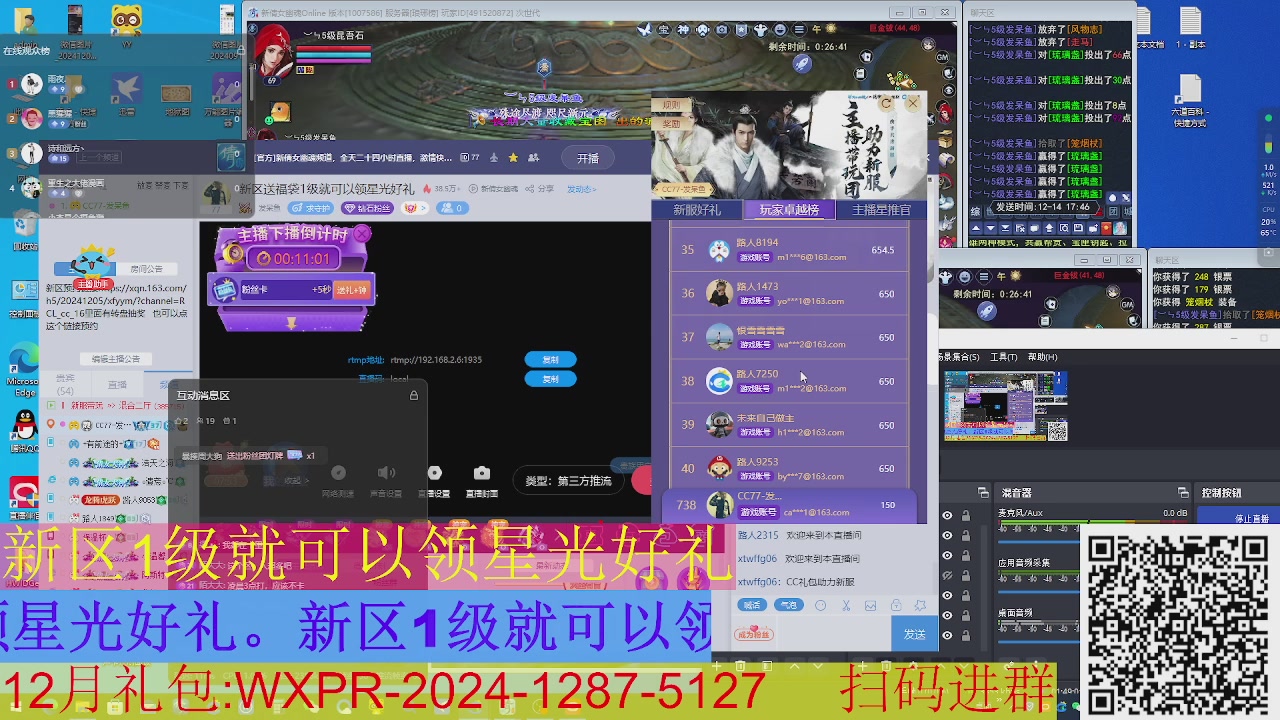Viewport: 1280px width, 720px height.
Task: Expand the badge chevron next to 钻石粉丝
Action: click(x=415, y=208)
